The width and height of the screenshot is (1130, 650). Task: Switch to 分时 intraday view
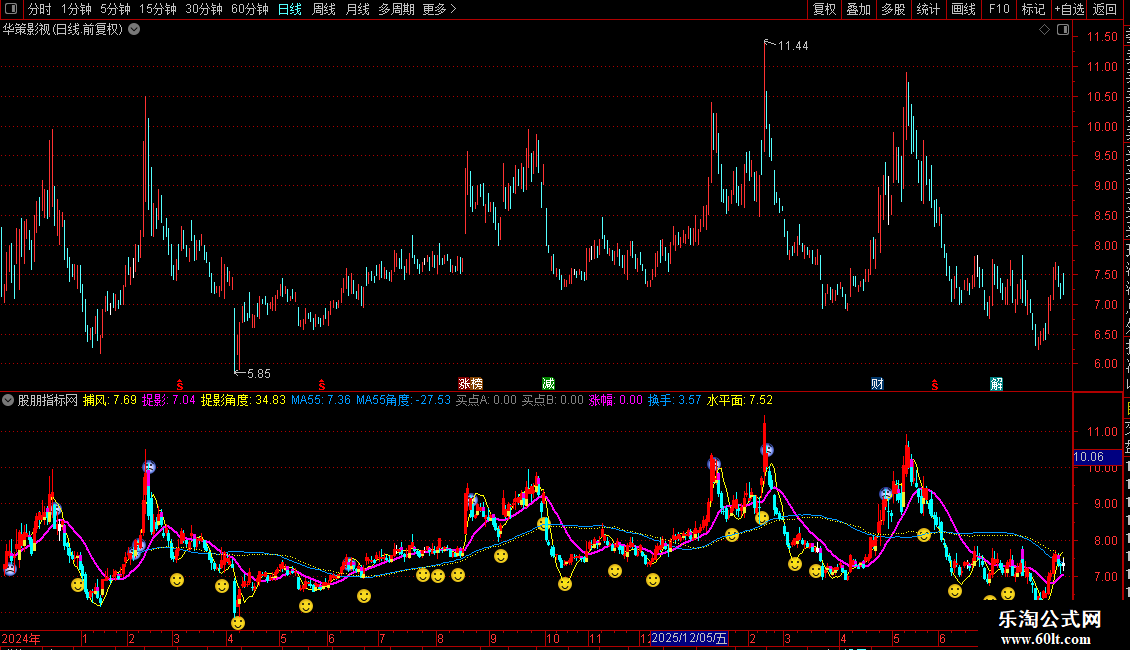pyautogui.click(x=40, y=9)
